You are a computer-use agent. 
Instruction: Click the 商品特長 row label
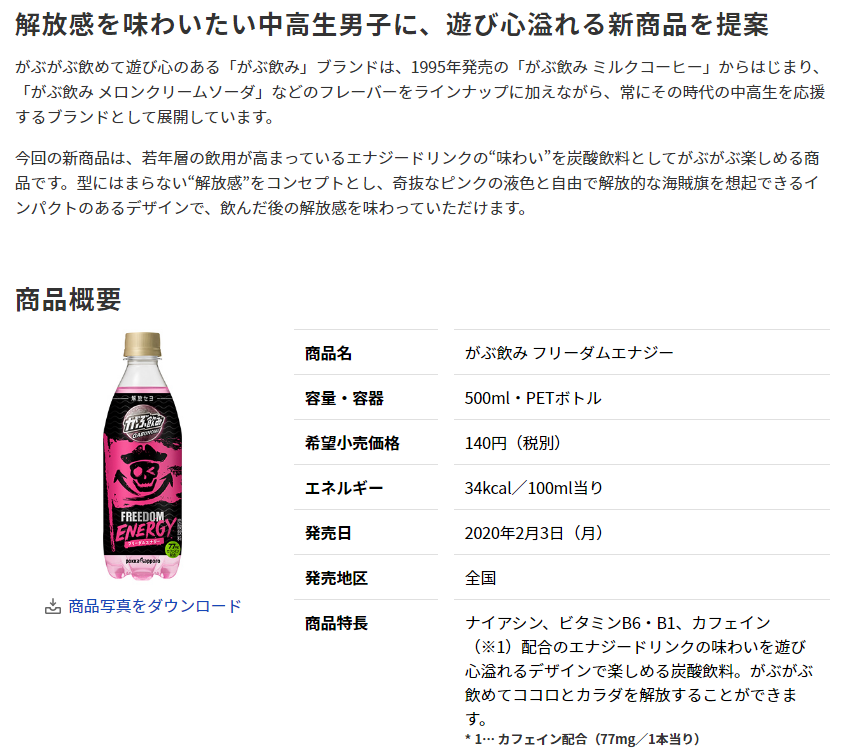click(336, 623)
